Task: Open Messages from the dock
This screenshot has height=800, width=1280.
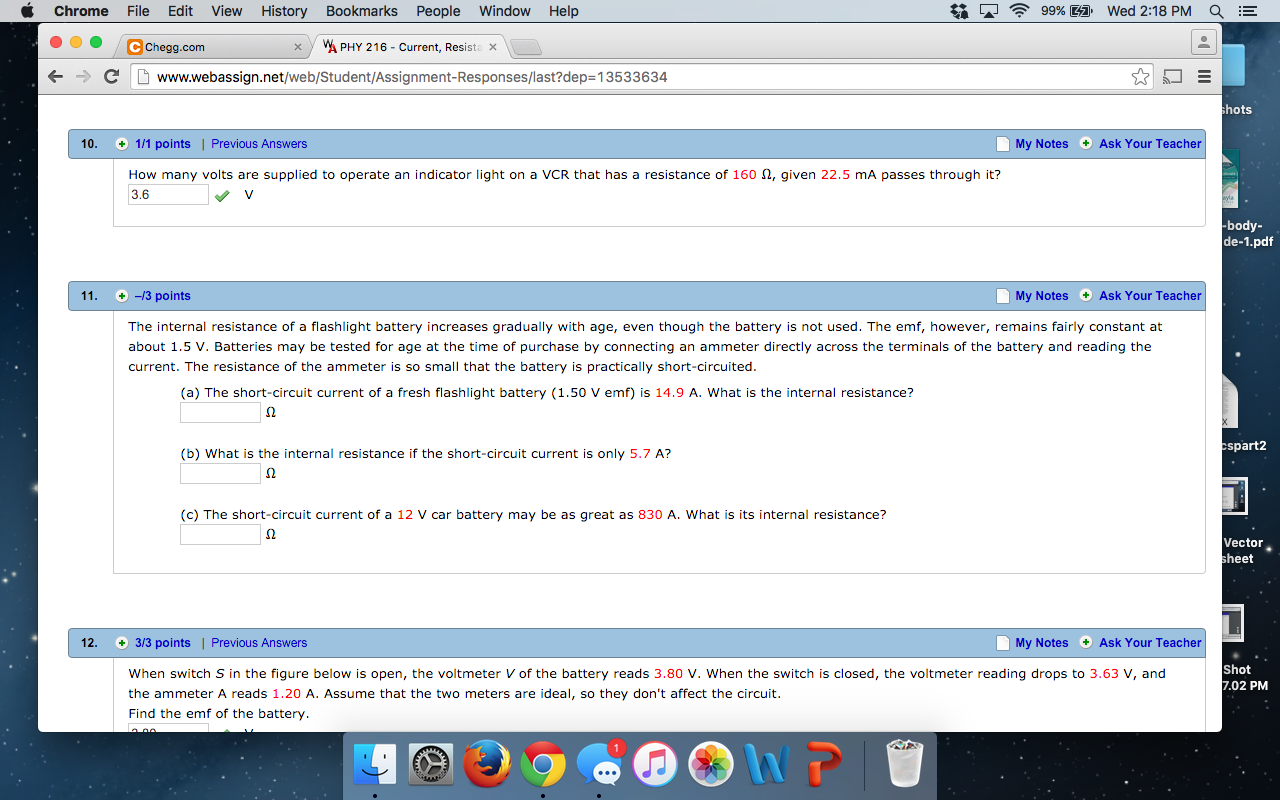Action: pyautogui.click(x=599, y=765)
